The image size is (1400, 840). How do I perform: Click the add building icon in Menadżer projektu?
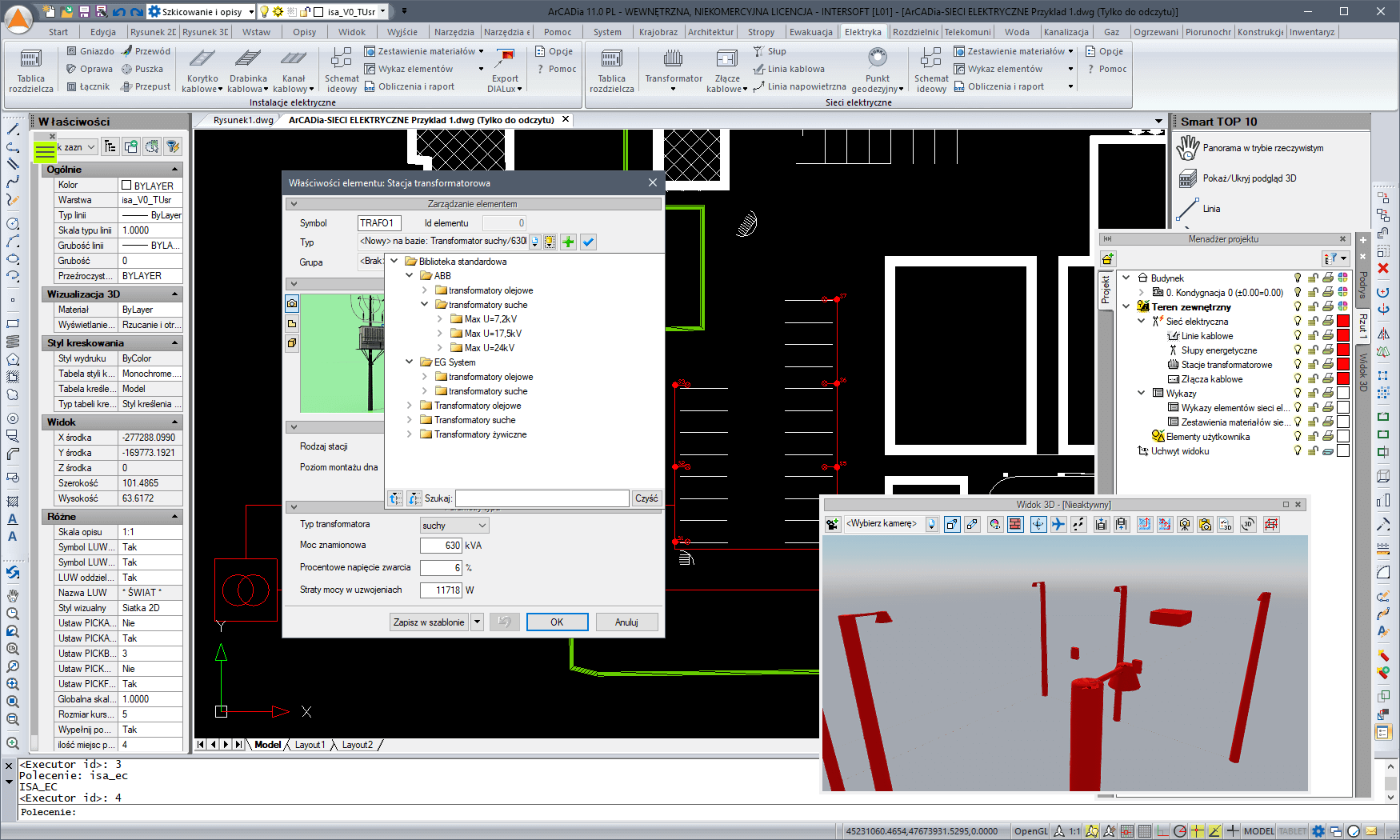pos(1108,258)
